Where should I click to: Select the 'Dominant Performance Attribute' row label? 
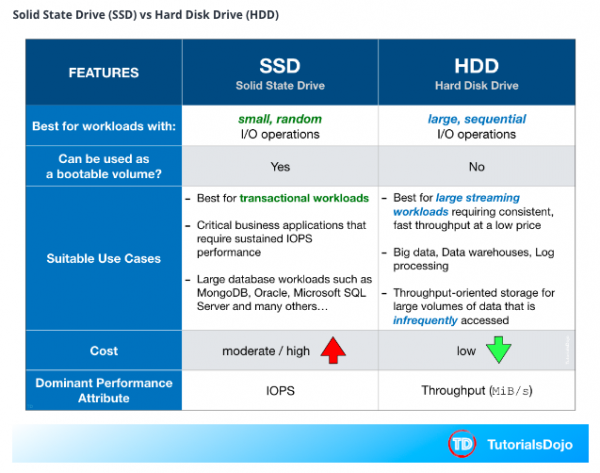coord(103,391)
